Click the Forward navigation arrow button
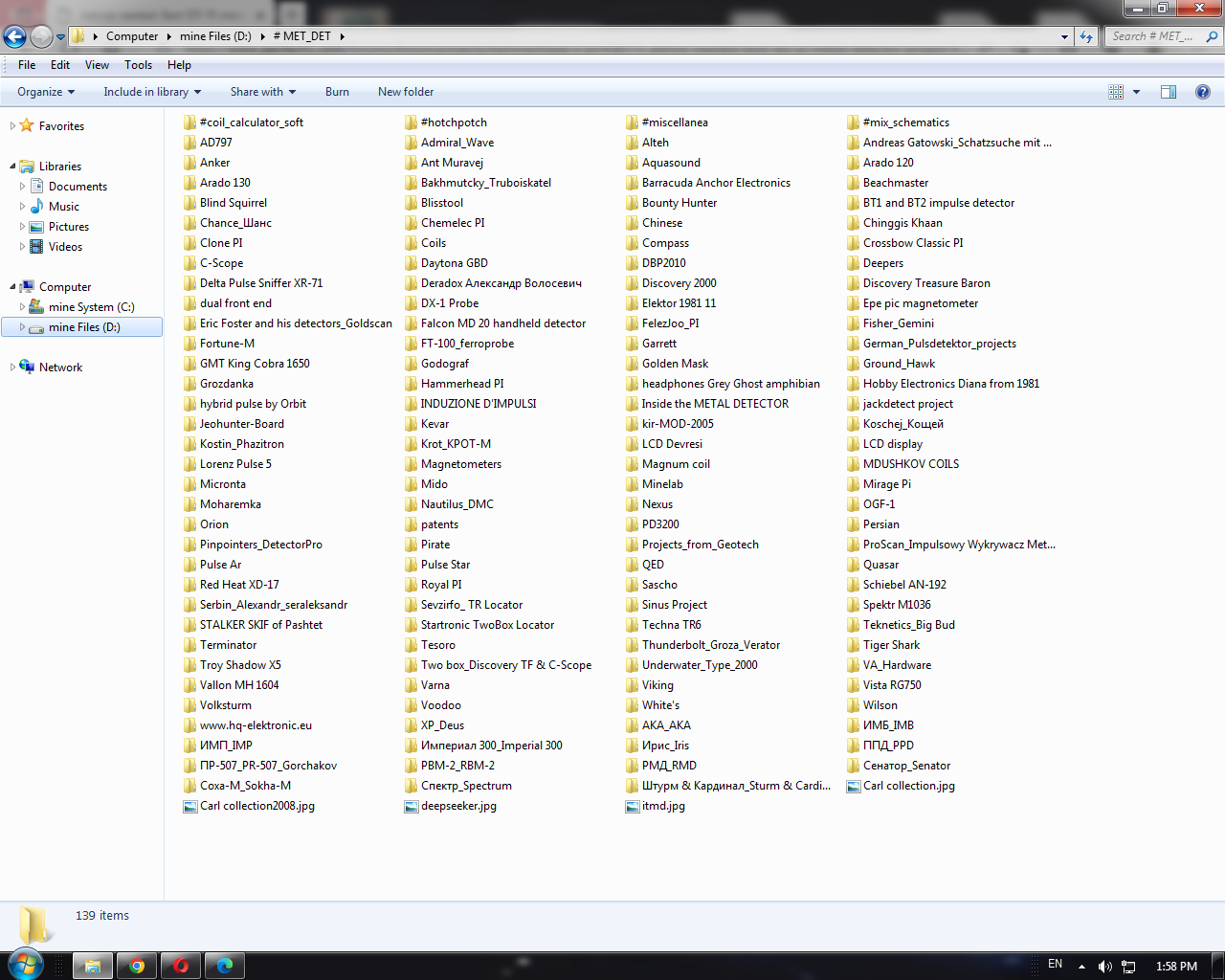 pos(41,36)
